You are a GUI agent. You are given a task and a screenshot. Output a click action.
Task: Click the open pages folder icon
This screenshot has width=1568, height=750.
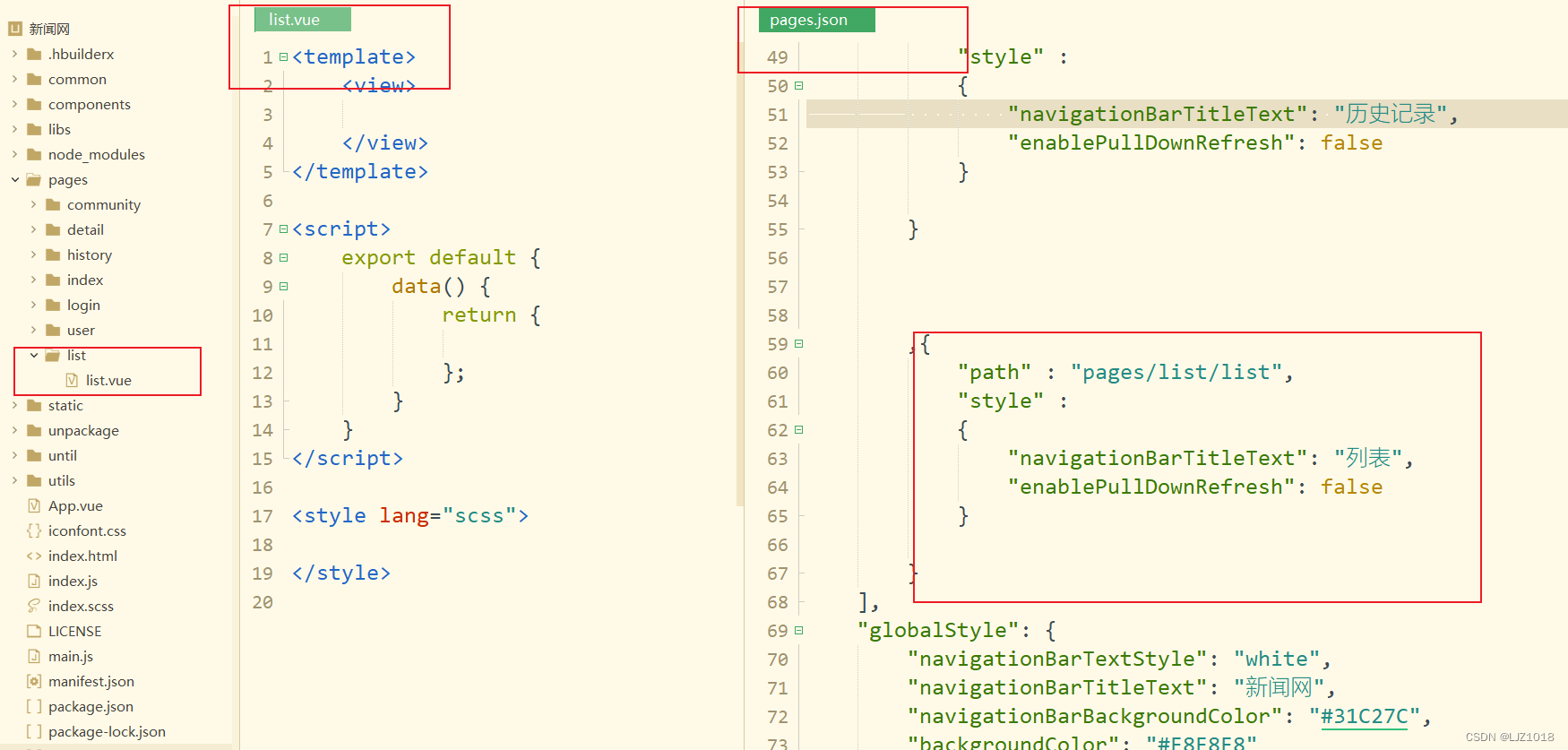point(34,179)
